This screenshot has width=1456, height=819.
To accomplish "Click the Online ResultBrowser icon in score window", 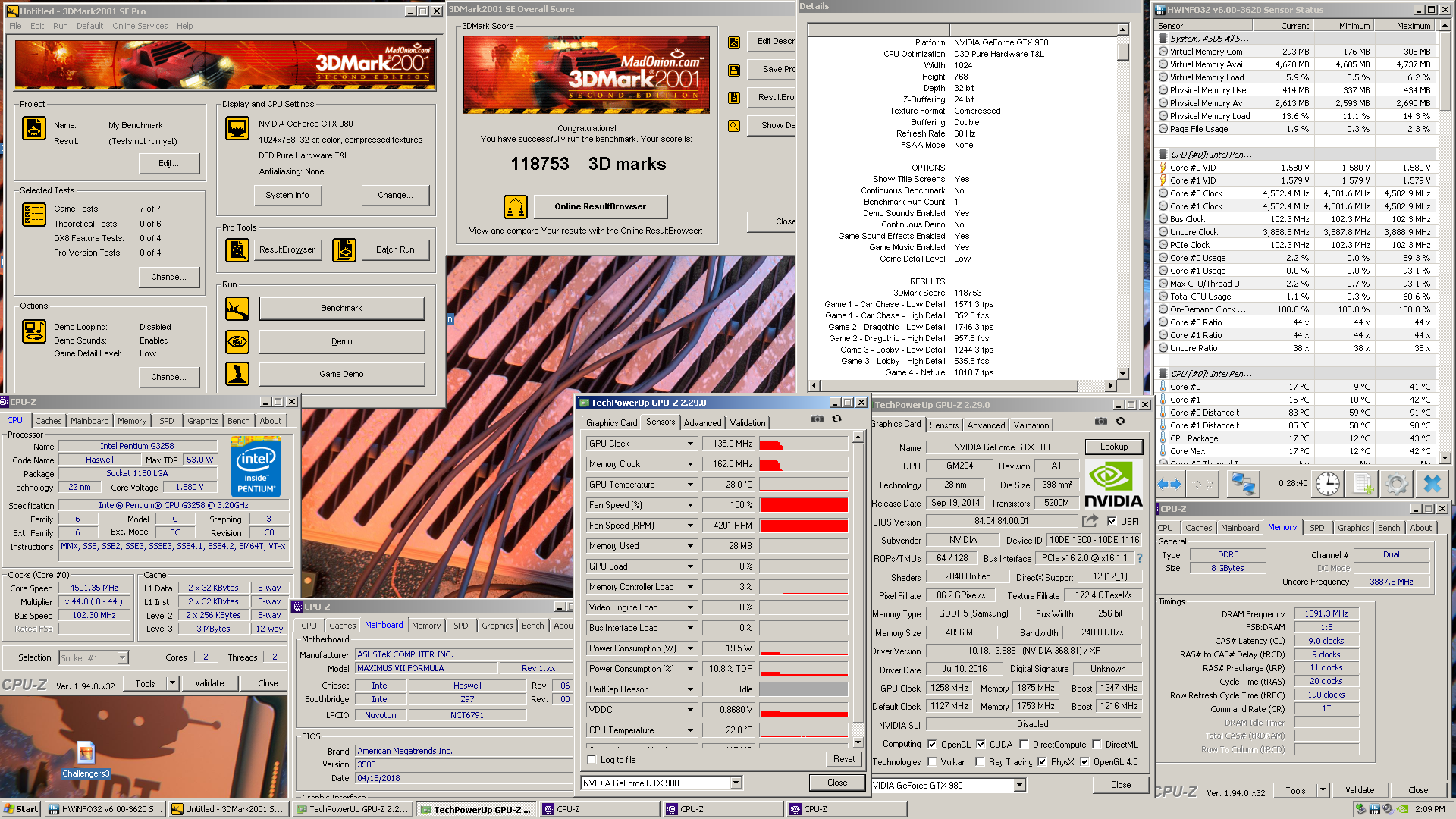I will [516, 206].
